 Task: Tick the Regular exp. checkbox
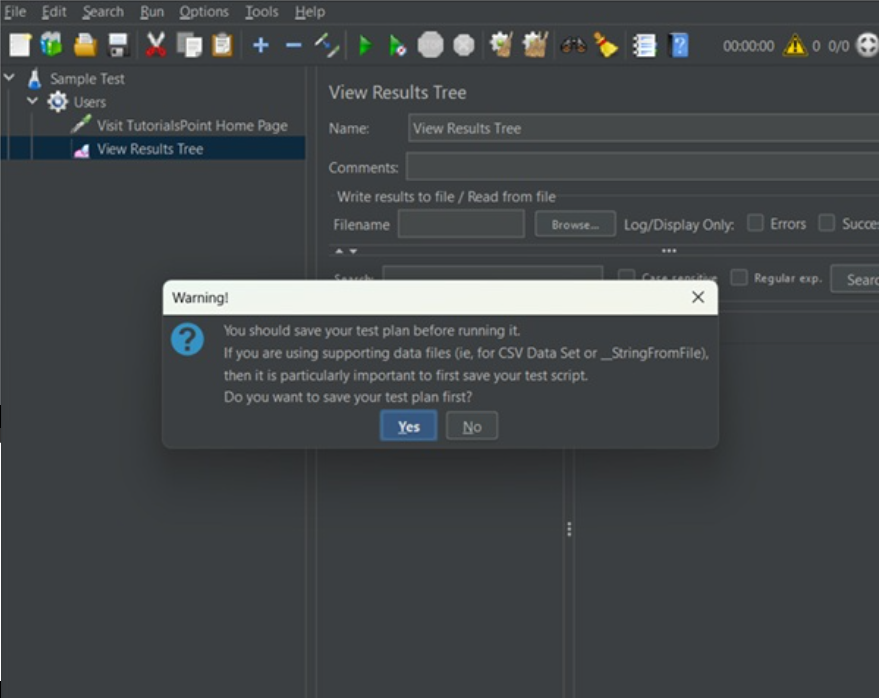739,278
